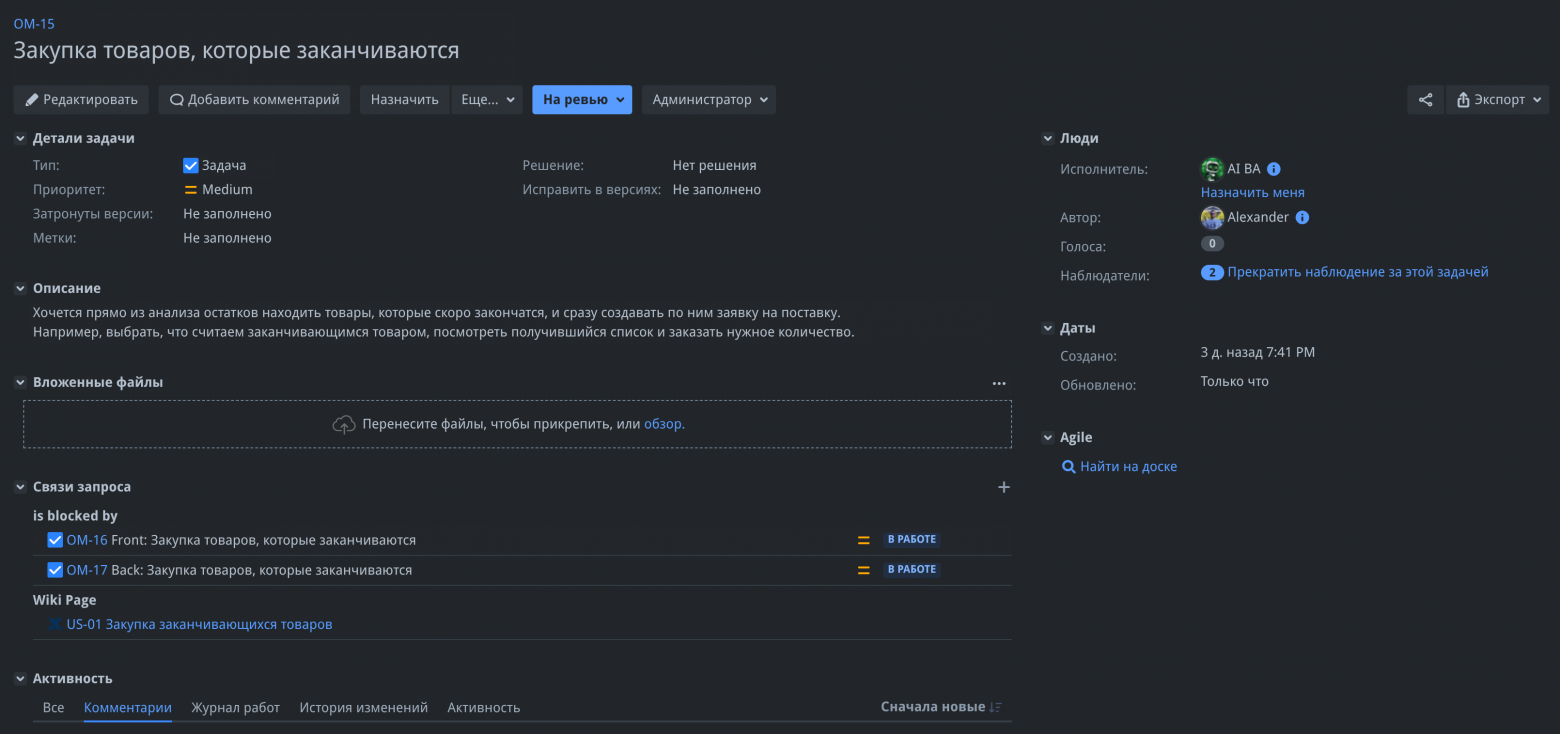Click the watchers count badge
Image resolution: width=1560 pixels, height=734 pixels.
tap(1212, 272)
